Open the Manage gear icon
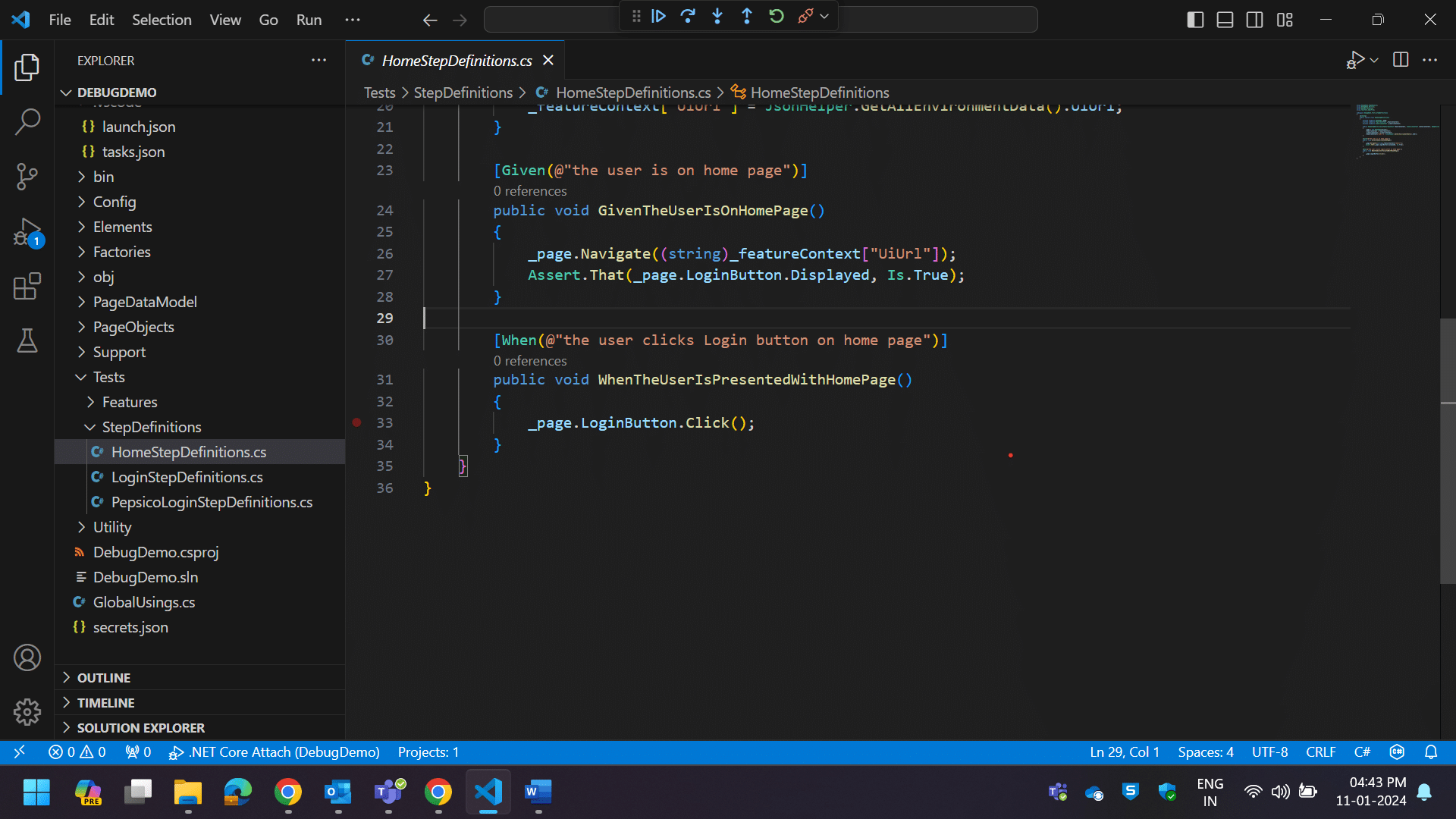The height and width of the screenshot is (819, 1456). (27, 711)
